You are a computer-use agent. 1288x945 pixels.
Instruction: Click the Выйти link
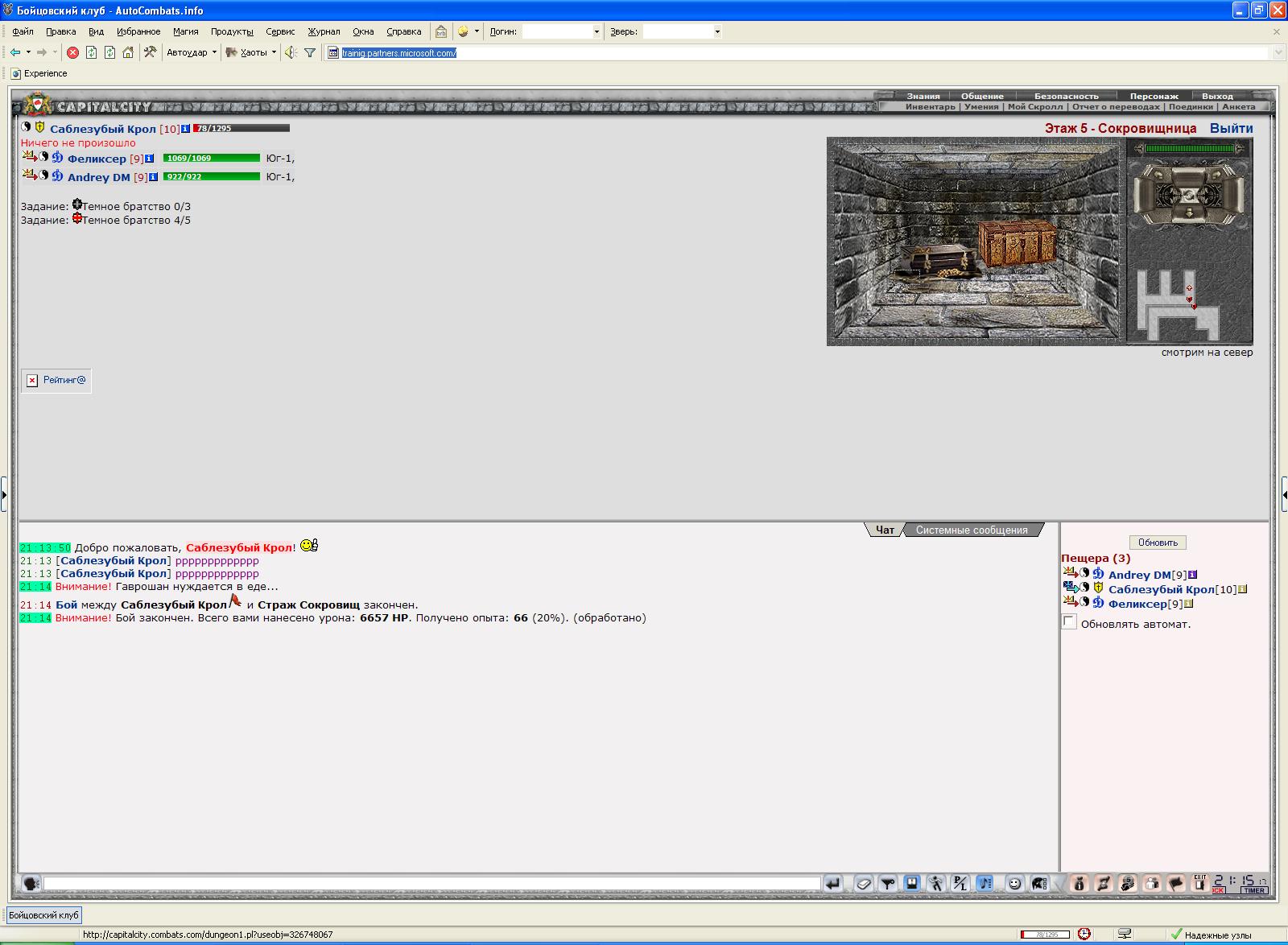coord(1231,128)
